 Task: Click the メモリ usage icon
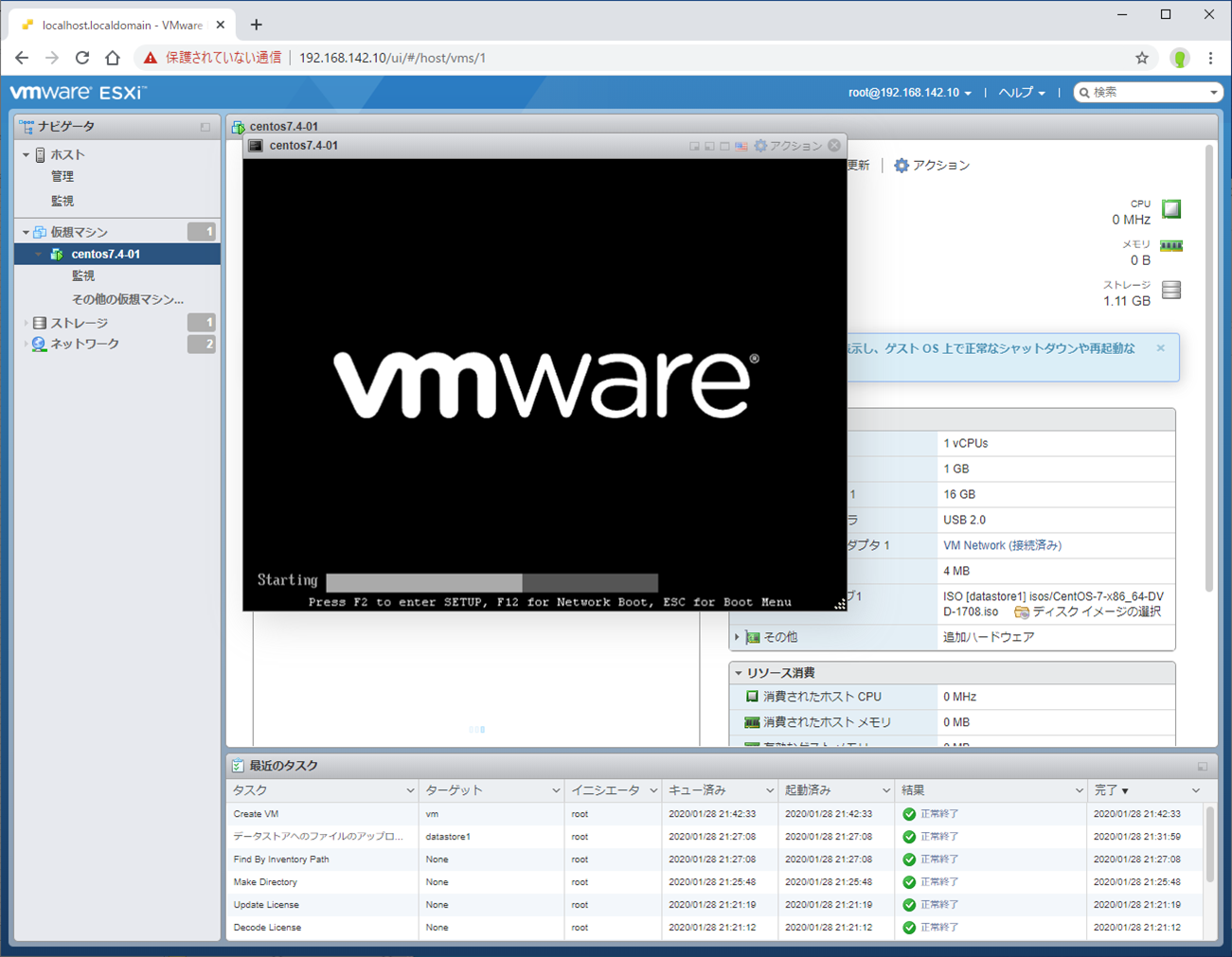[1171, 246]
